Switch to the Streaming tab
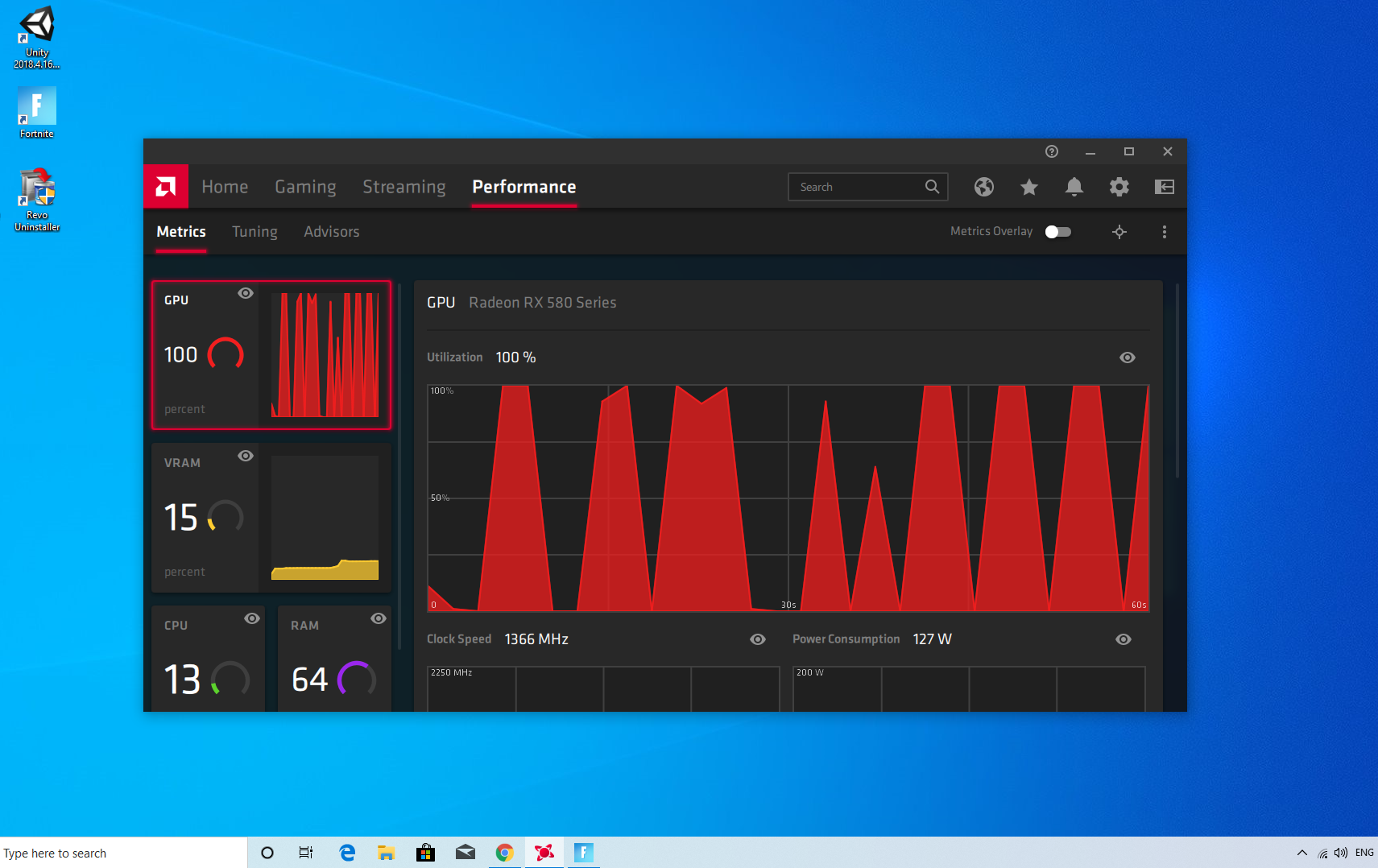Viewport: 1378px width, 868px height. click(403, 187)
